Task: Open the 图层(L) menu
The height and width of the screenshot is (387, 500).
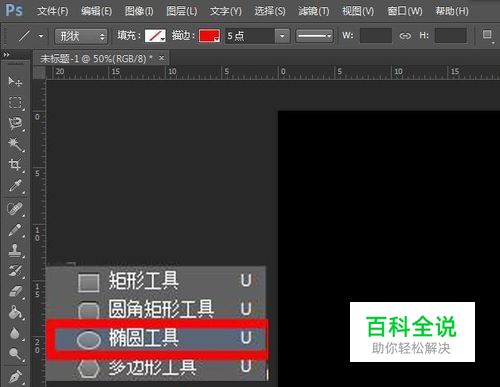Action: click(x=182, y=12)
